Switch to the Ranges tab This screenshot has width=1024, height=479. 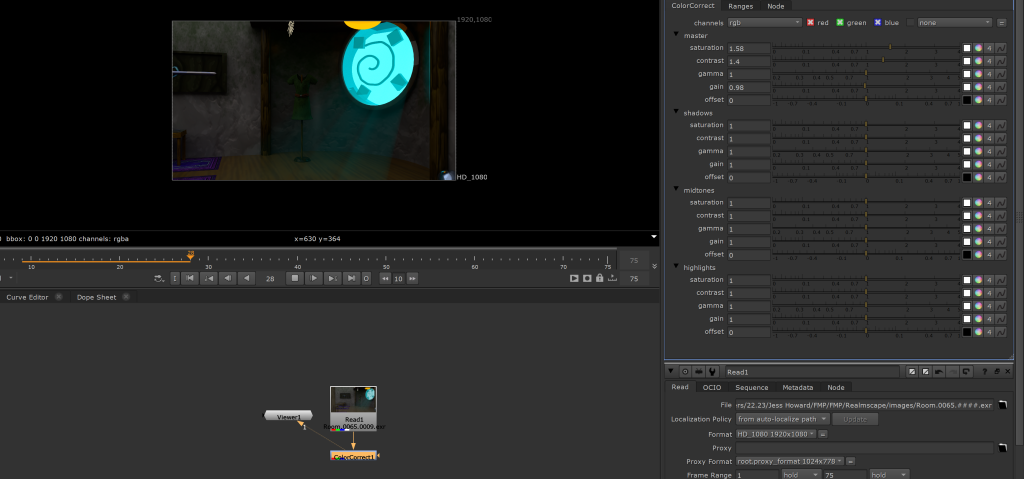[x=741, y=6]
